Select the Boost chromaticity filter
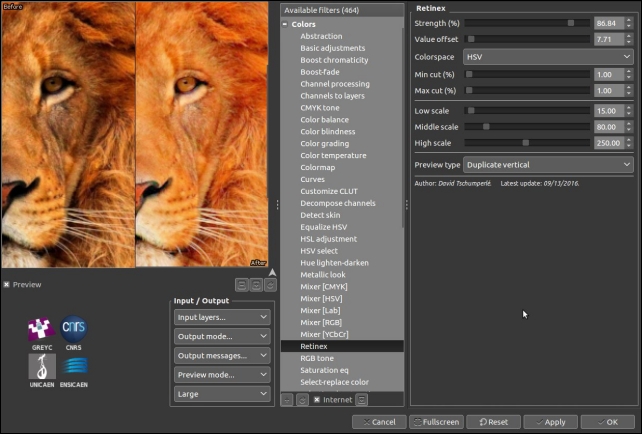This screenshot has width=642, height=434. click(334, 60)
